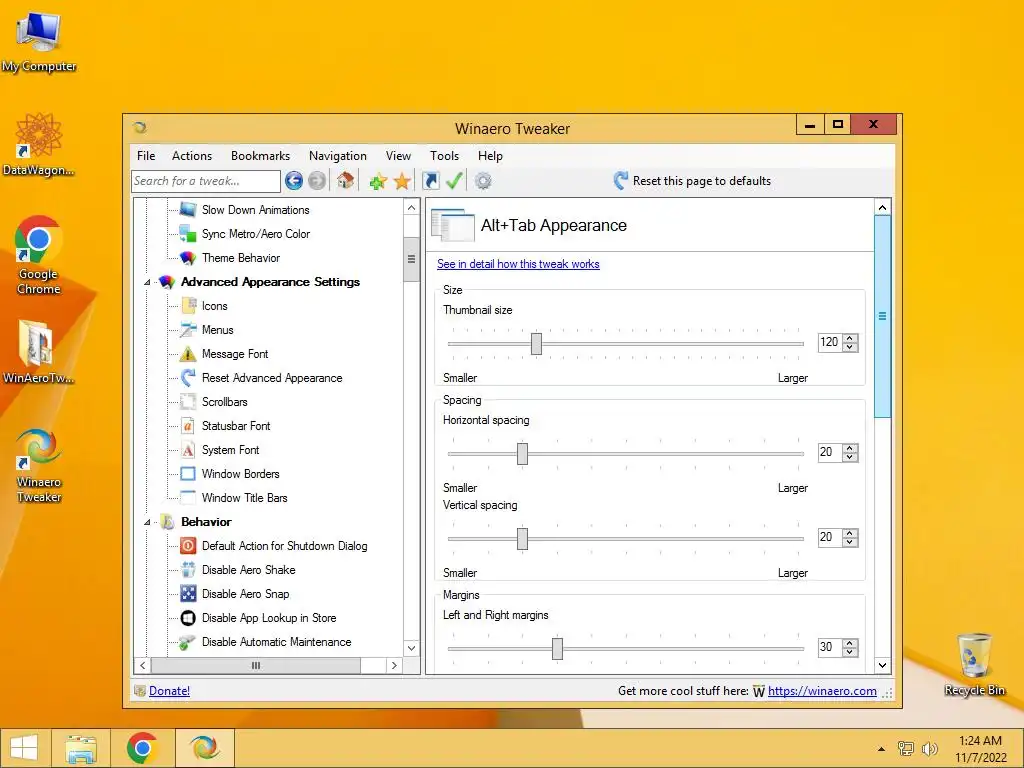Click the System Font letter A icon
The height and width of the screenshot is (768, 1024).
click(188, 450)
